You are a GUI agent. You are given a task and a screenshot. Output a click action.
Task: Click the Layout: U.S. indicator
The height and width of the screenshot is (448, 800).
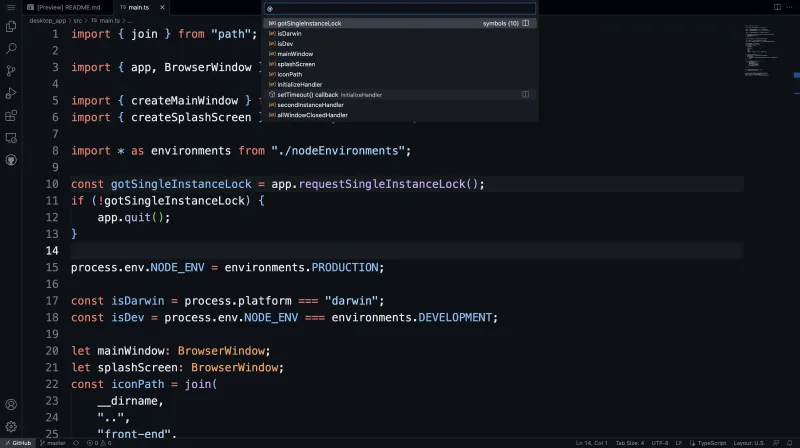(x=749, y=443)
